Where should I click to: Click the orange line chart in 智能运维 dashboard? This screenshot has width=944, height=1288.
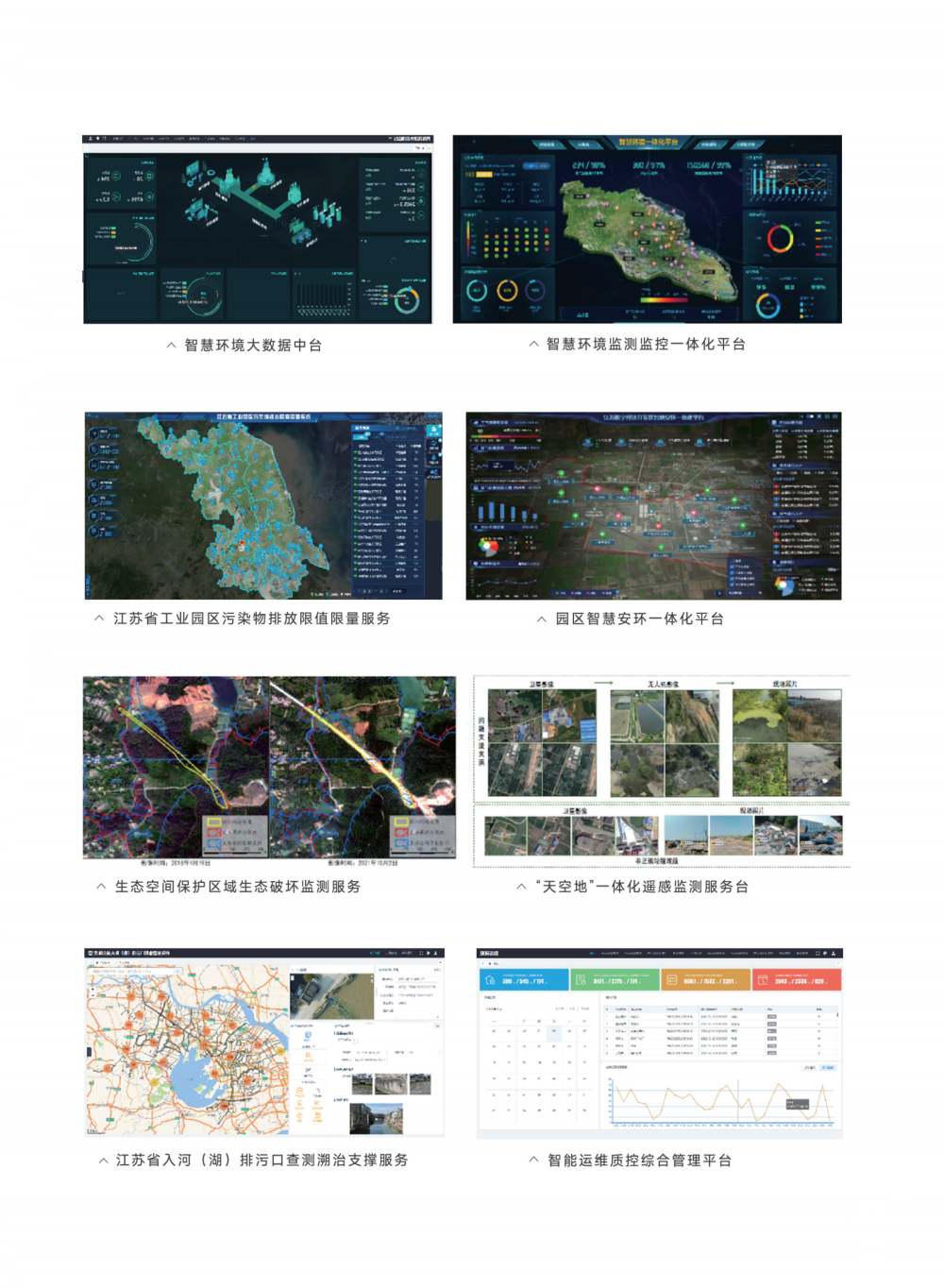pyautogui.click(x=721, y=1100)
